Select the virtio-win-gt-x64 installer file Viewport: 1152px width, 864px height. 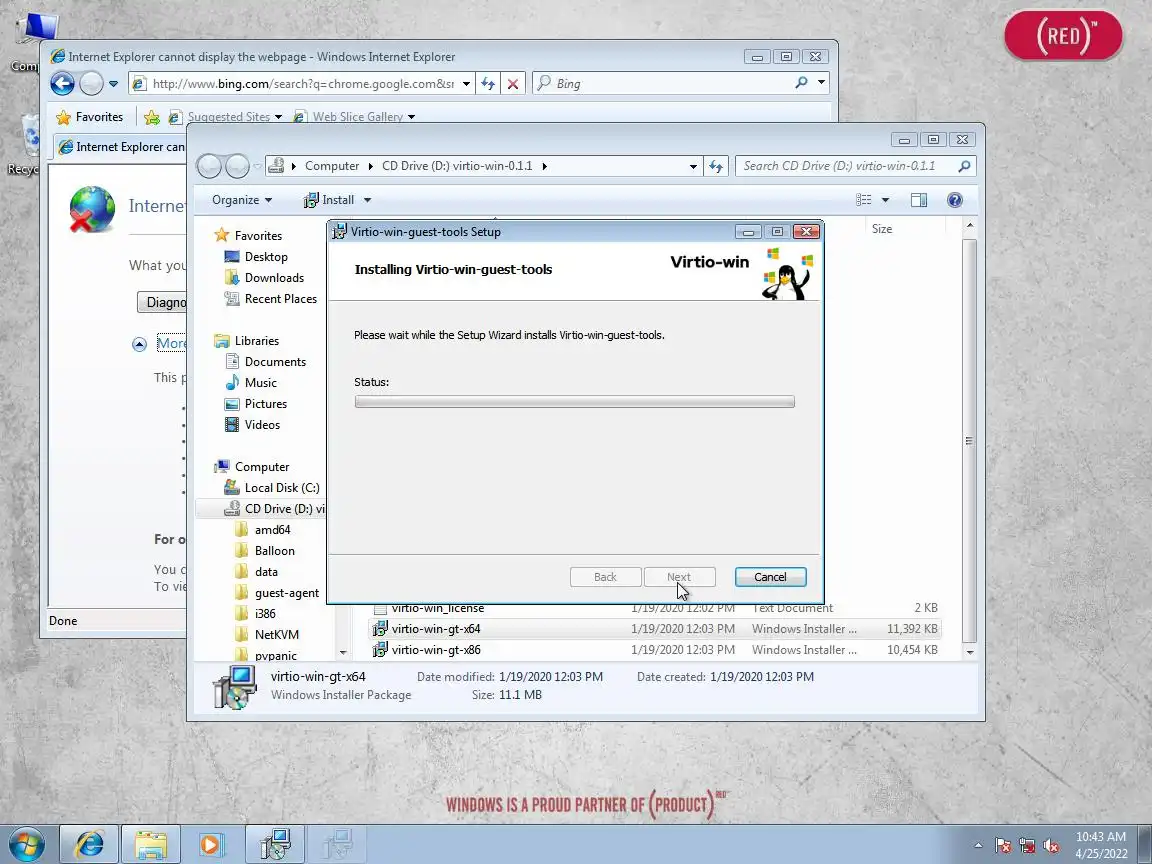coord(655,629)
